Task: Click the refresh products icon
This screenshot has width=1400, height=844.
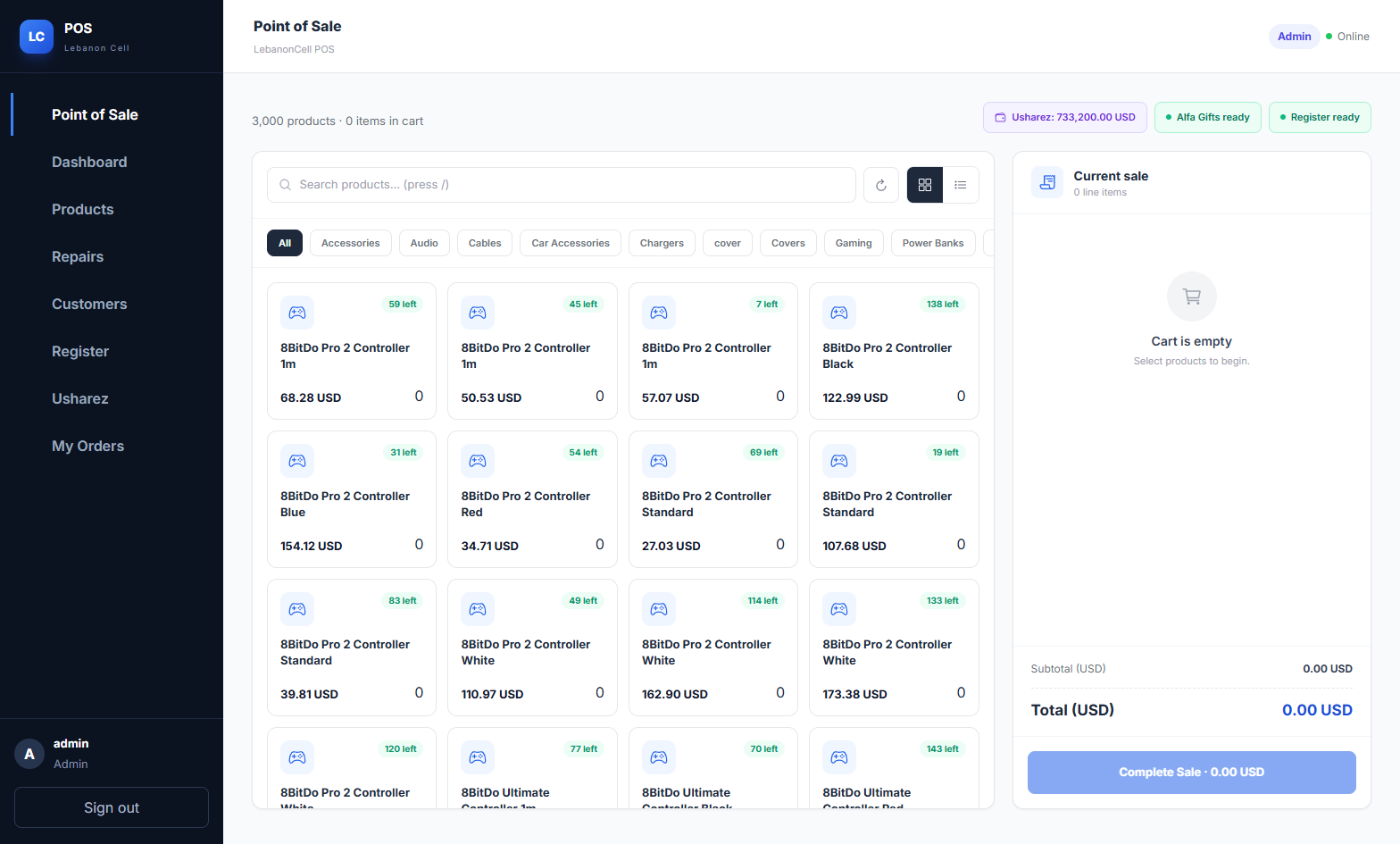Action: [x=880, y=185]
